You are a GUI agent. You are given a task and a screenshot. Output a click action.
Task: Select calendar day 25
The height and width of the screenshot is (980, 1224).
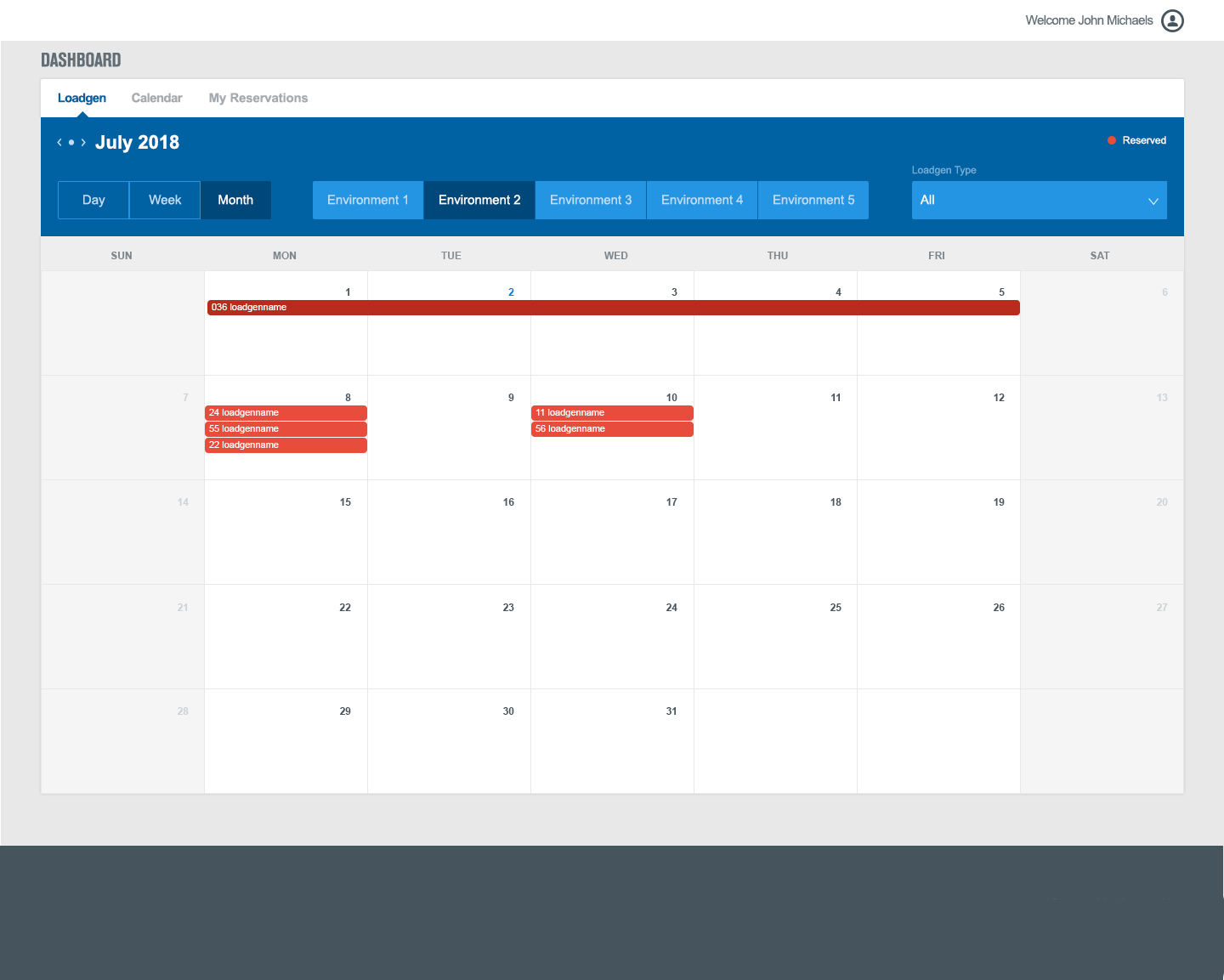tap(836, 608)
